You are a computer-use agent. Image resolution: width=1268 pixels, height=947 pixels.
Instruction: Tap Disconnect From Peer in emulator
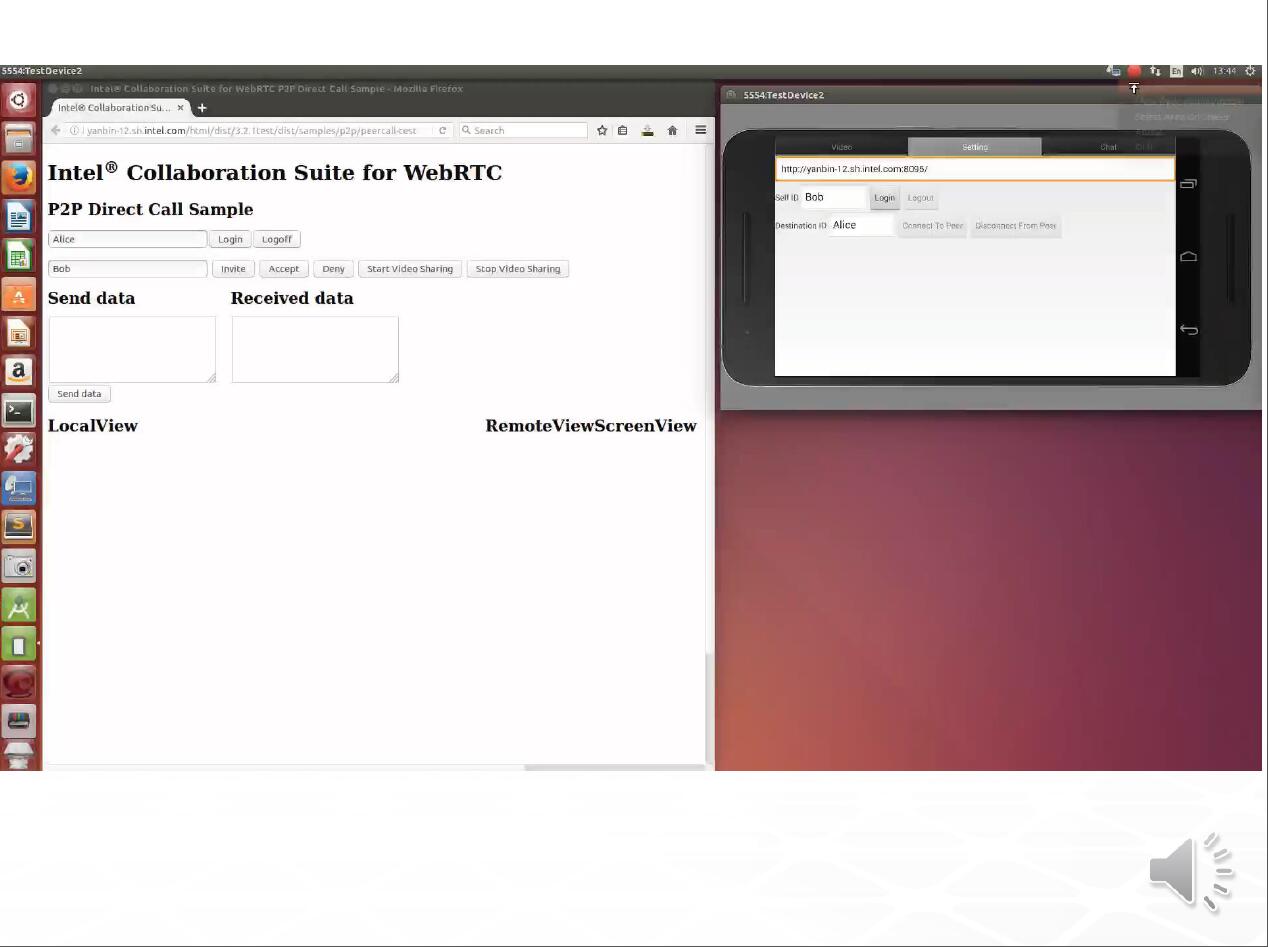pos(1016,226)
